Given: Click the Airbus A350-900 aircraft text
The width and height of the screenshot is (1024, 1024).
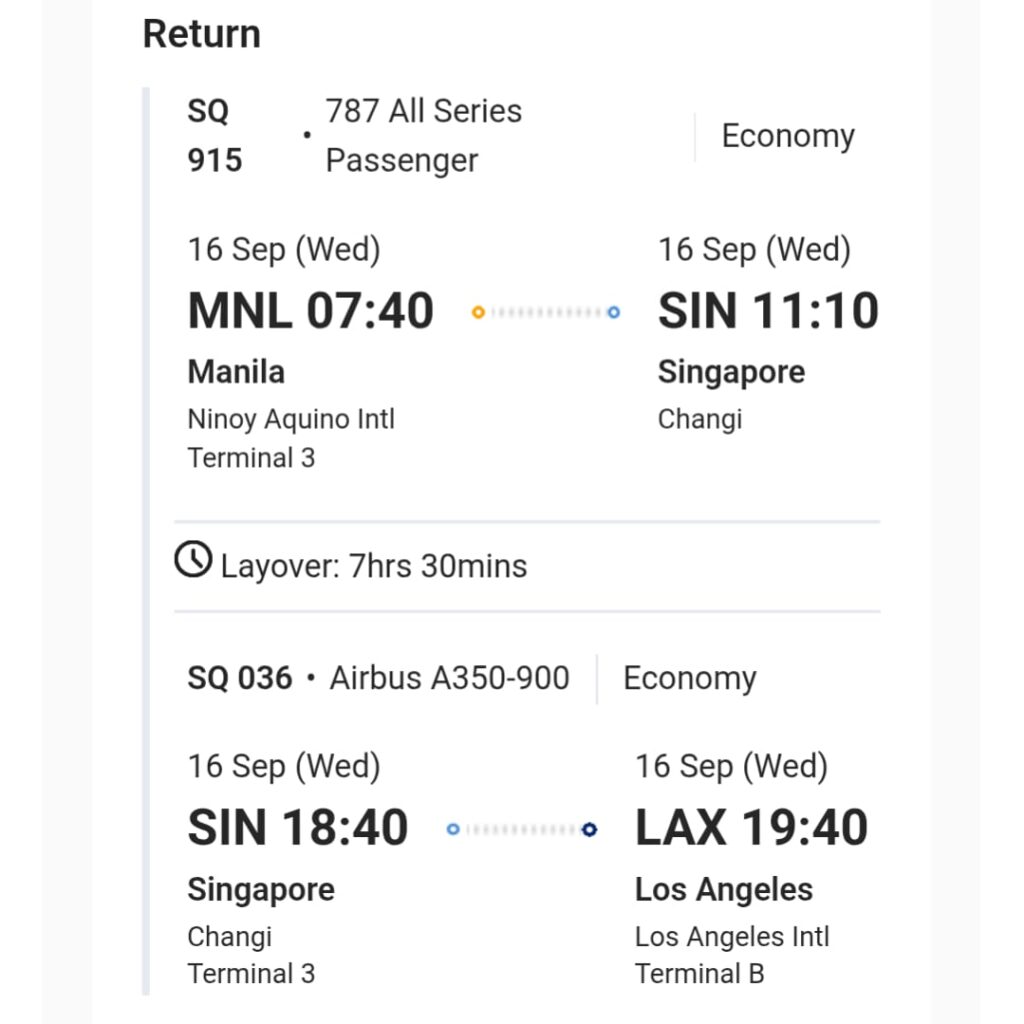Looking at the screenshot, I should (449, 678).
